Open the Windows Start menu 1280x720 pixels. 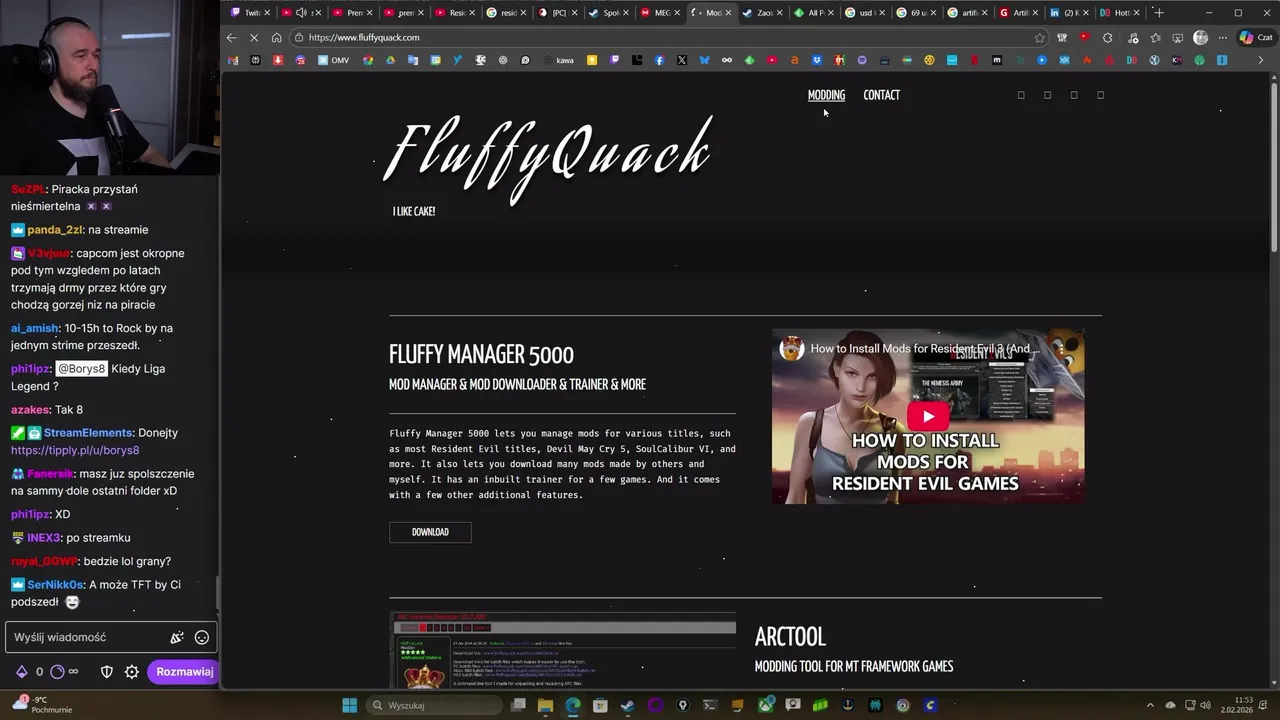pos(350,705)
